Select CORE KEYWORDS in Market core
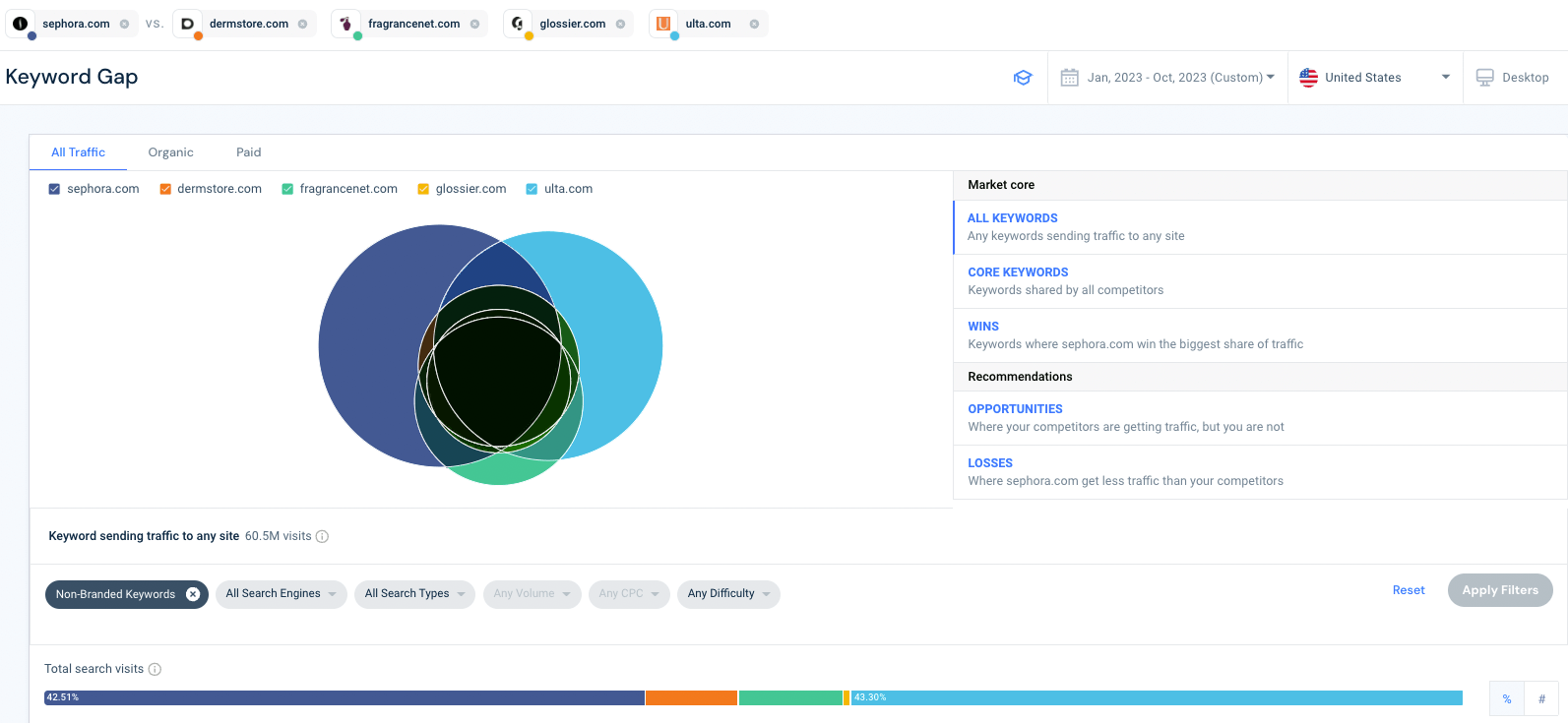This screenshot has height=723, width=1568. (1260, 281)
